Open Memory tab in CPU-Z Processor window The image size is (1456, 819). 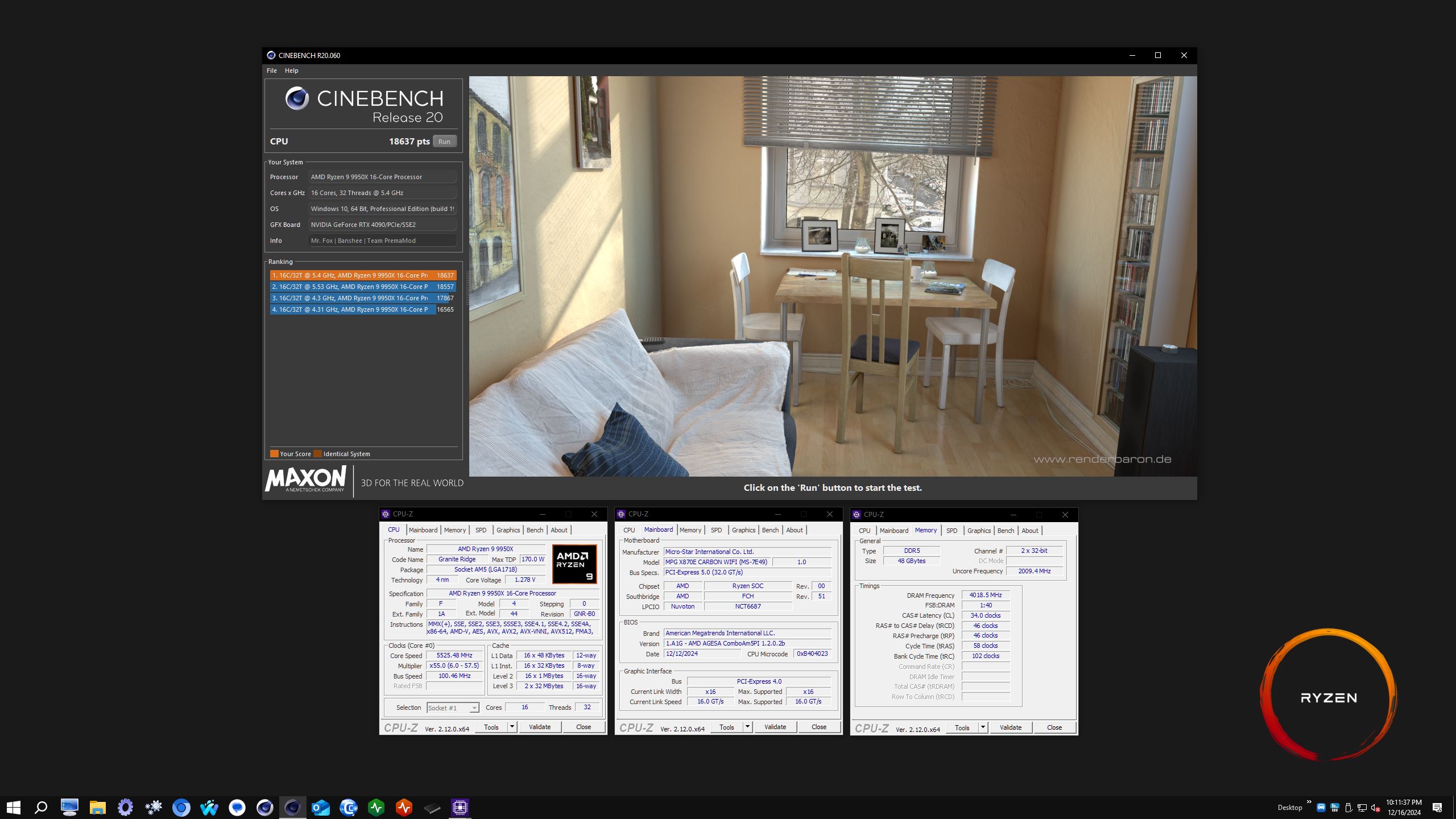[455, 530]
